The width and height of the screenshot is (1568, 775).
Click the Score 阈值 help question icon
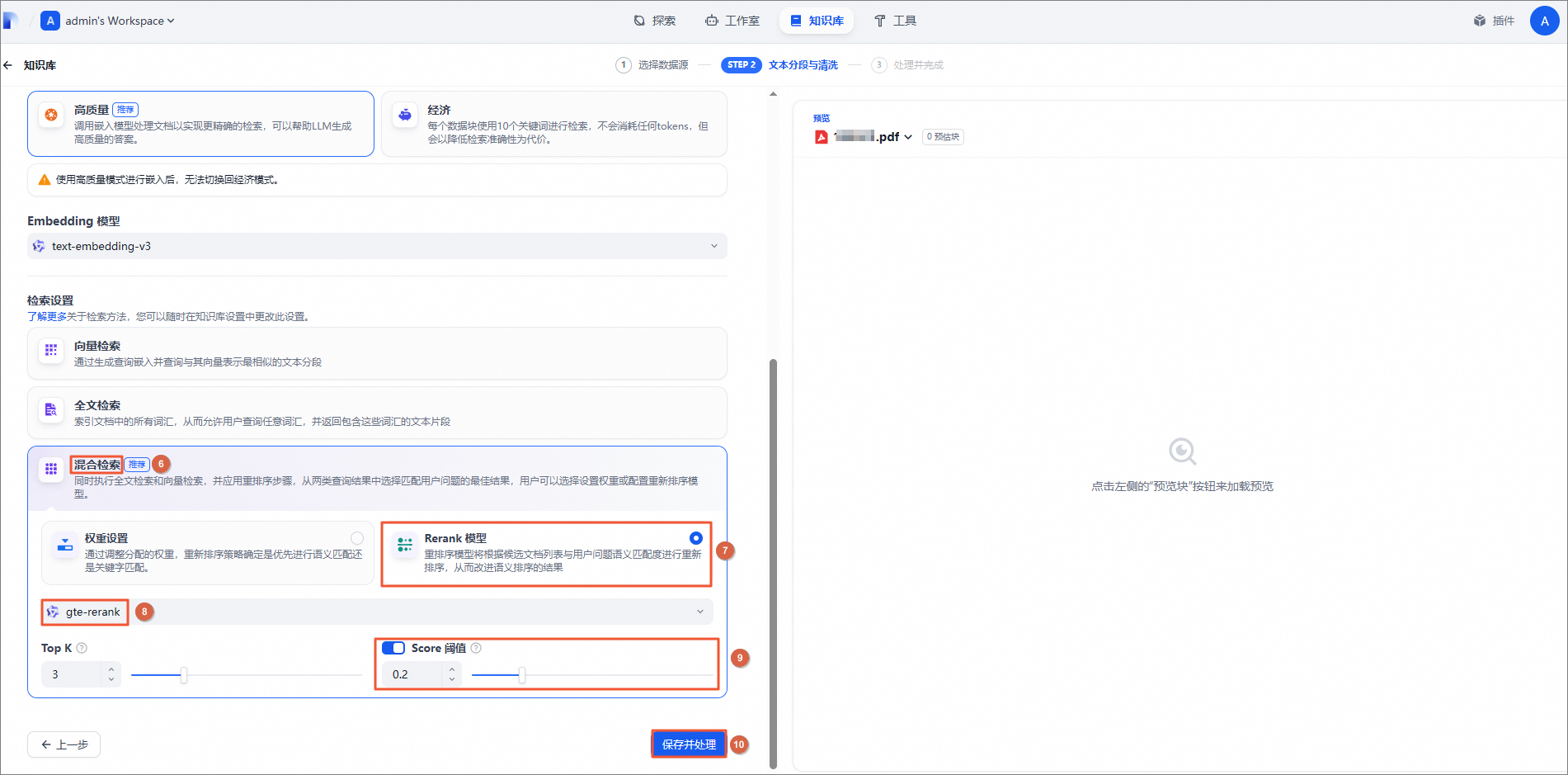(476, 648)
